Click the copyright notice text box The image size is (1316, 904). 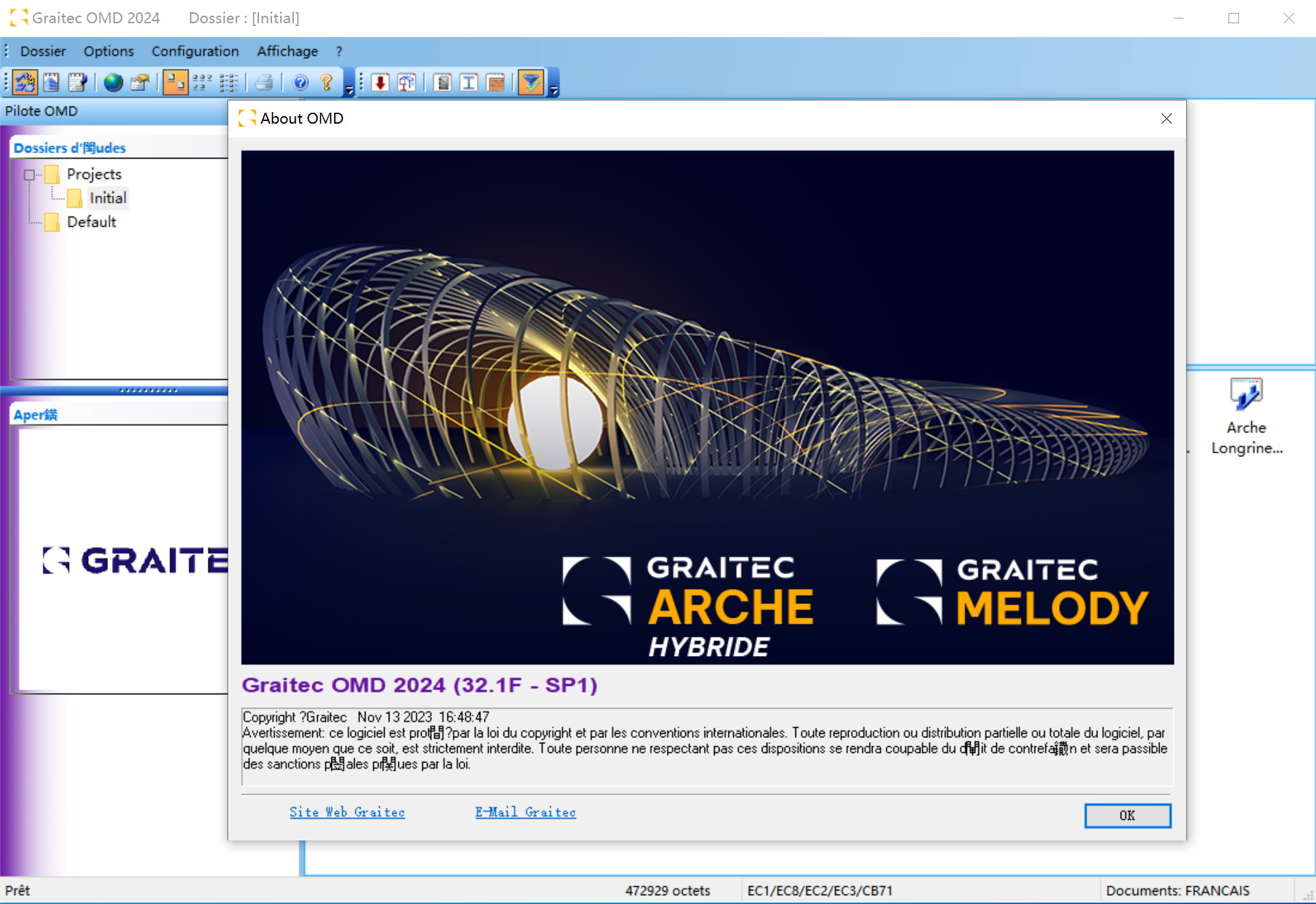(707, 747)
